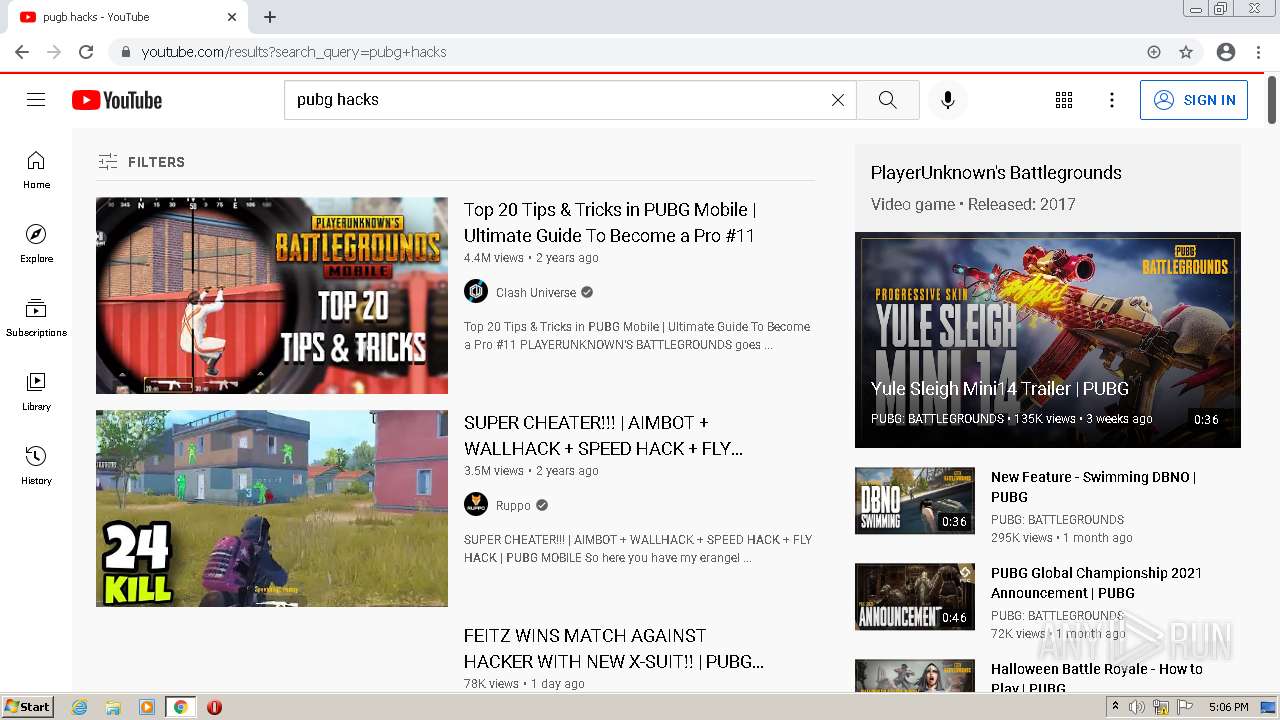
Task: Open volume control in system tray
Action: [x=1137, y=707]
